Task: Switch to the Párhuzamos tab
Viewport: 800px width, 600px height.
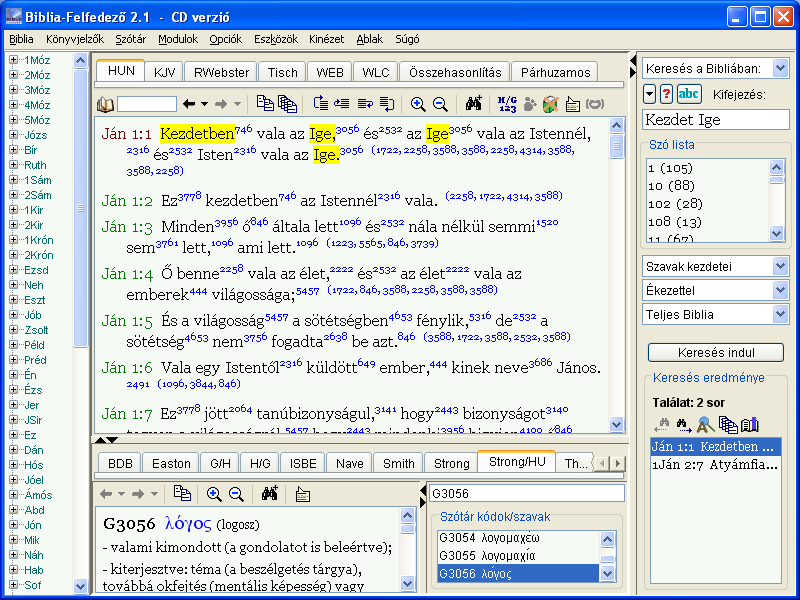Action: click(x=555, y=72)
